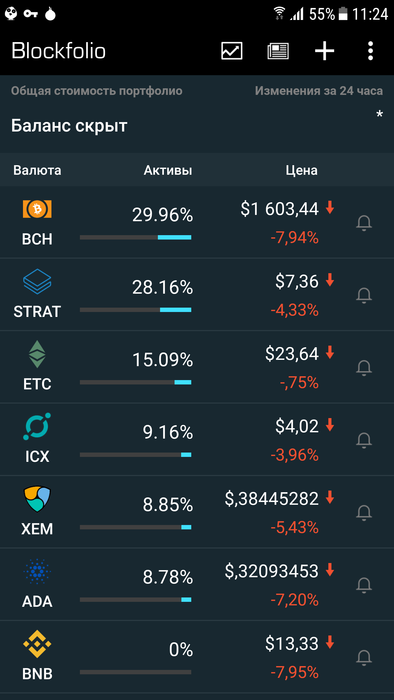Tap the ADA alert bell icon
The width and height of the screenshot is (394, 700).
click(364, 585)
